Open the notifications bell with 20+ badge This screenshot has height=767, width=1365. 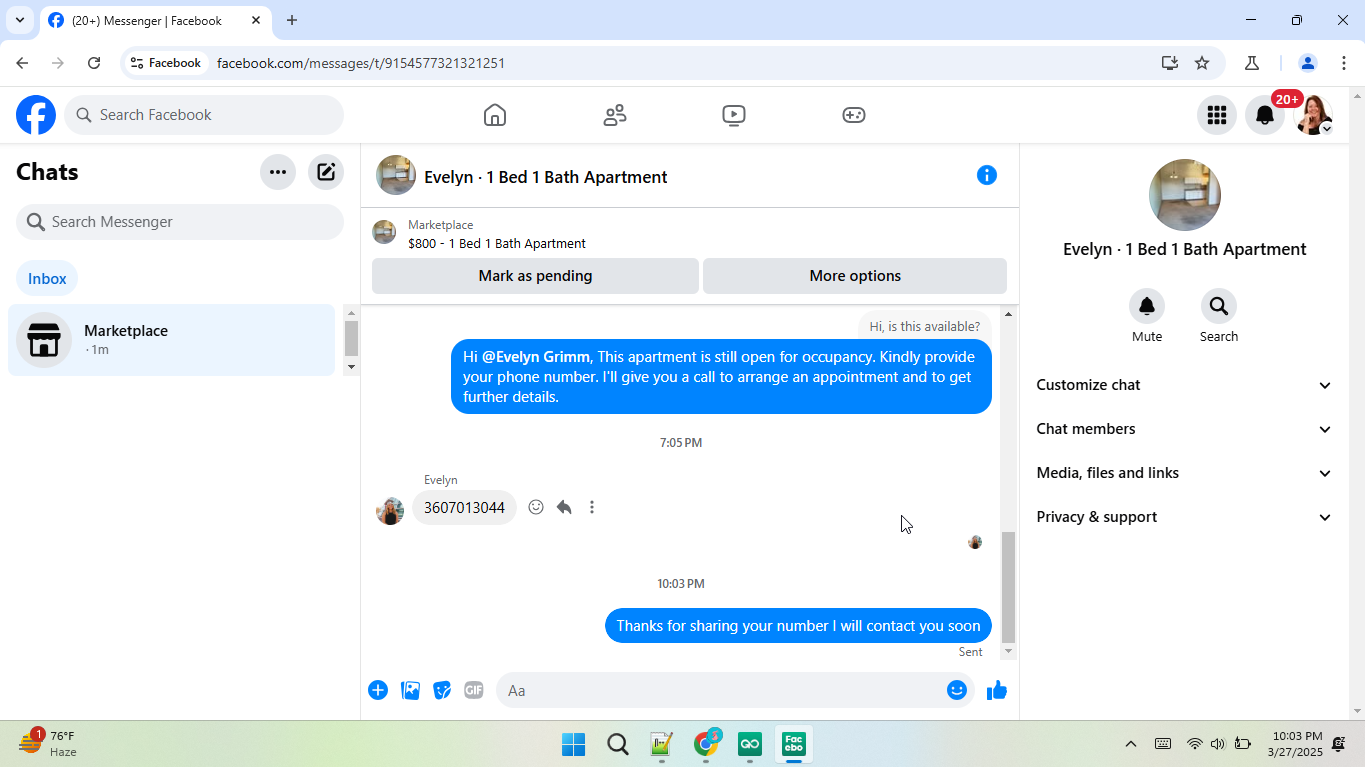1265,115
